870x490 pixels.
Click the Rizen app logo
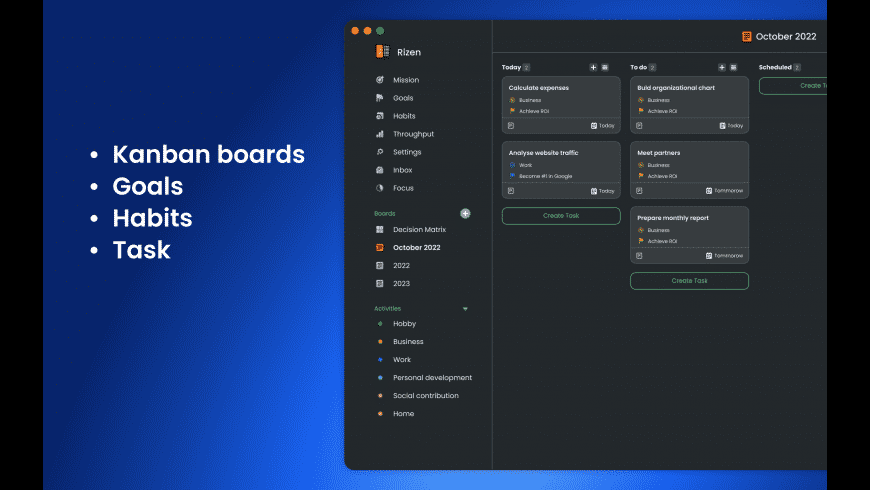[382, 52]
